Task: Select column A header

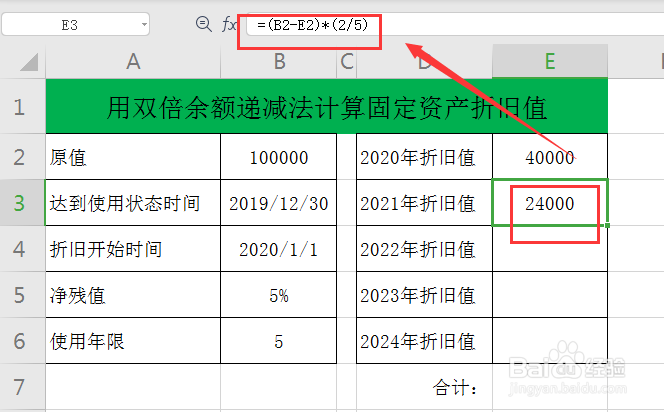Action: coord(133,62)
